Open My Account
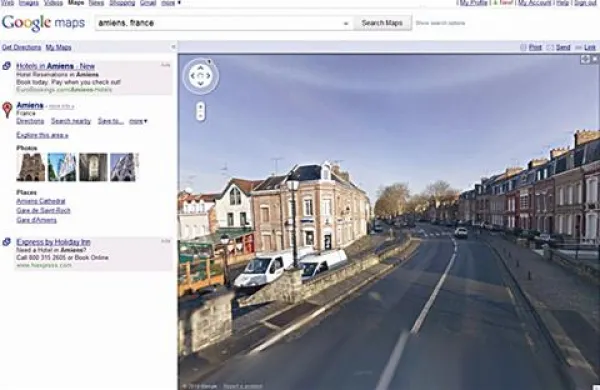The image size is (600, 390). (x=535, y=3)
